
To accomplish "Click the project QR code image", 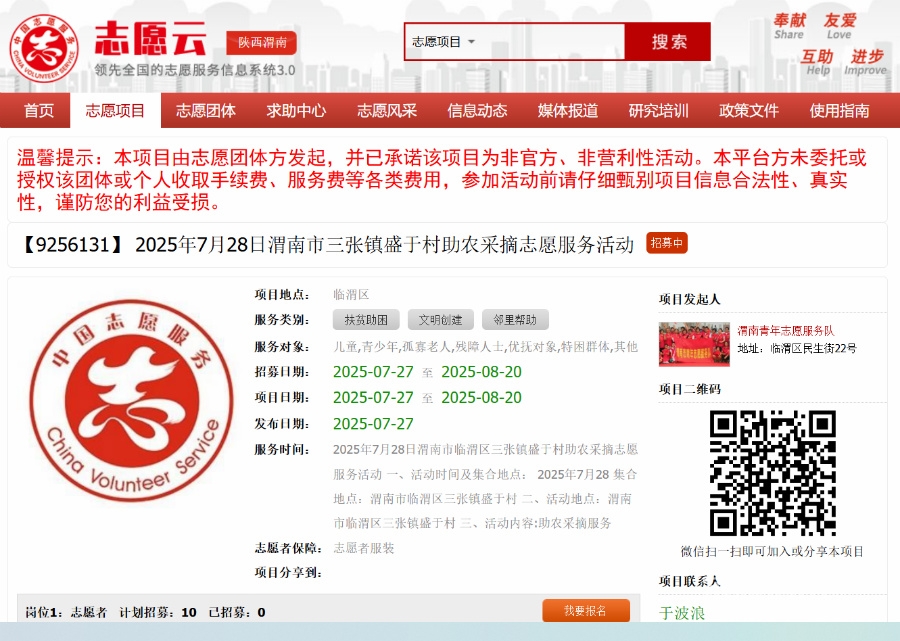I will 772,473.
